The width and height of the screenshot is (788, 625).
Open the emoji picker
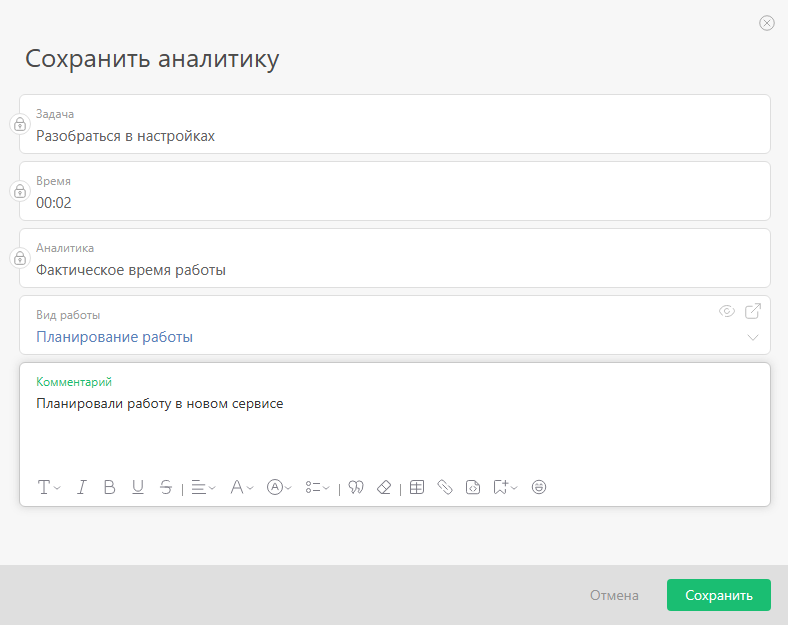pos(539,487)
